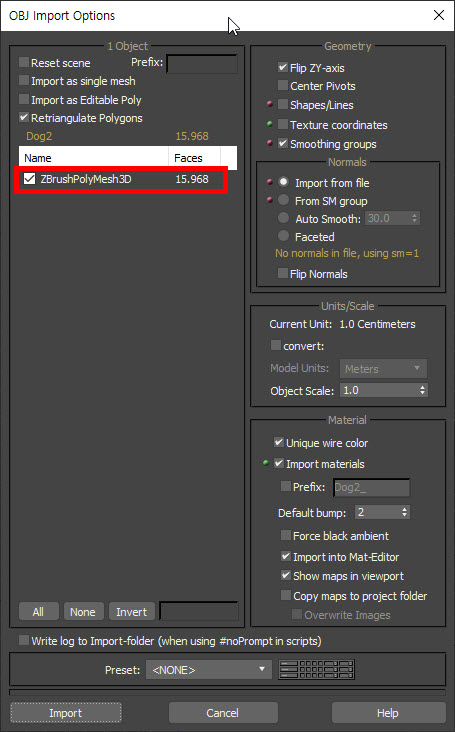Enable the Shapes/Lines checkbox
Image resolution: width=455 pixels, height=732 pixels.
[283, 104]
